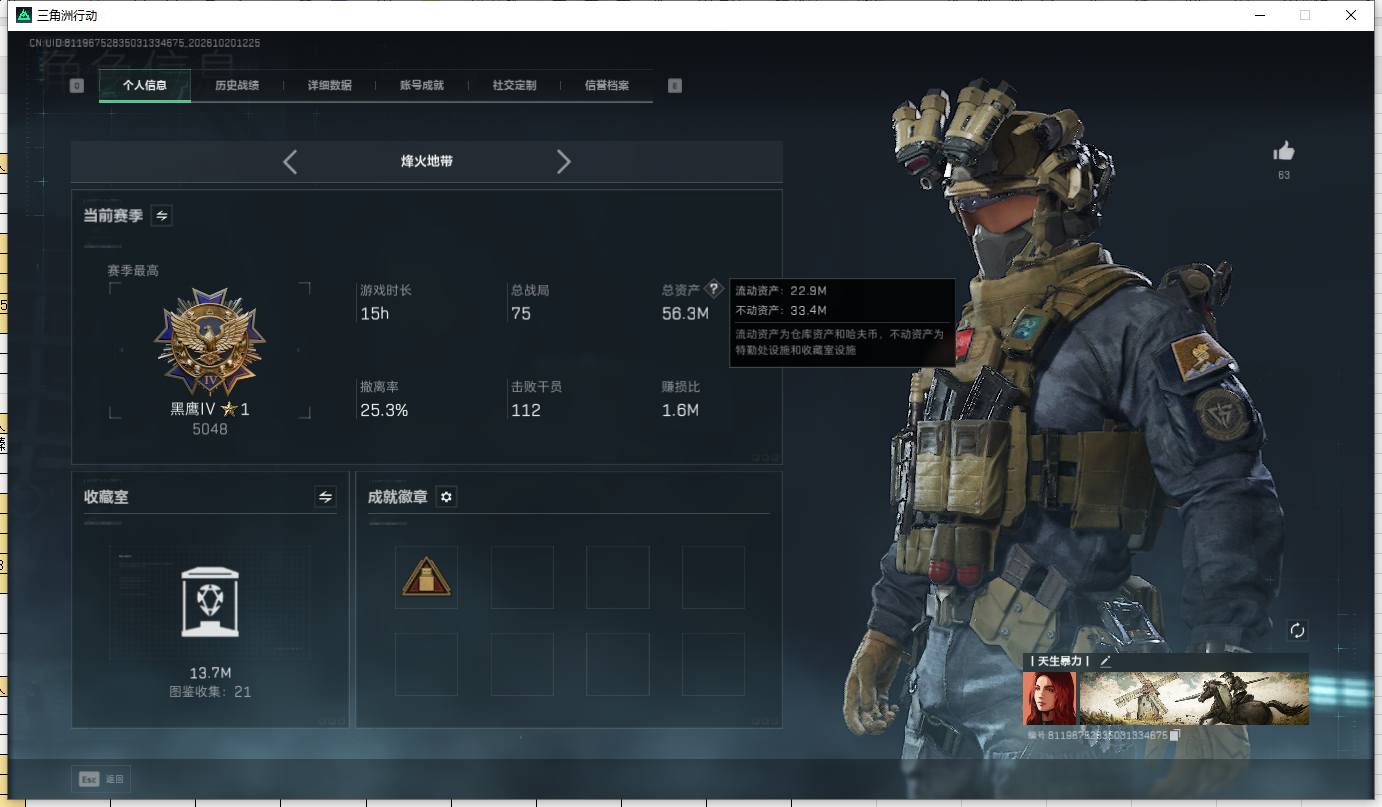Minimize the 三角洲行动 window

(1259, 15)
